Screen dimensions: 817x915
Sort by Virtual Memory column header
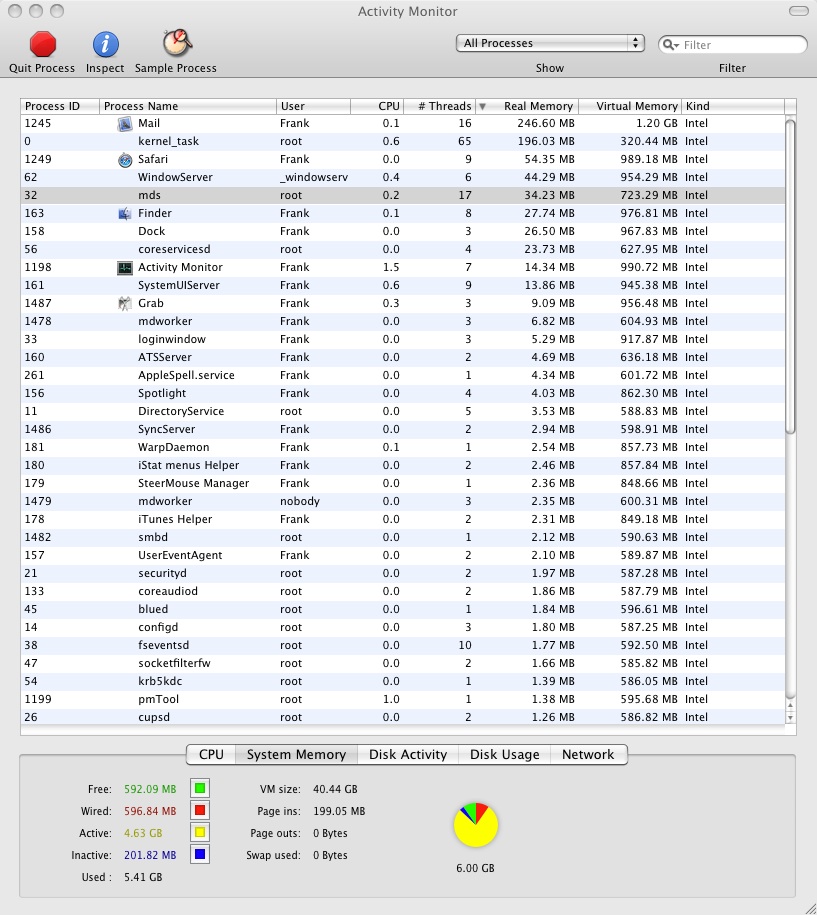[x=630, y=106]
